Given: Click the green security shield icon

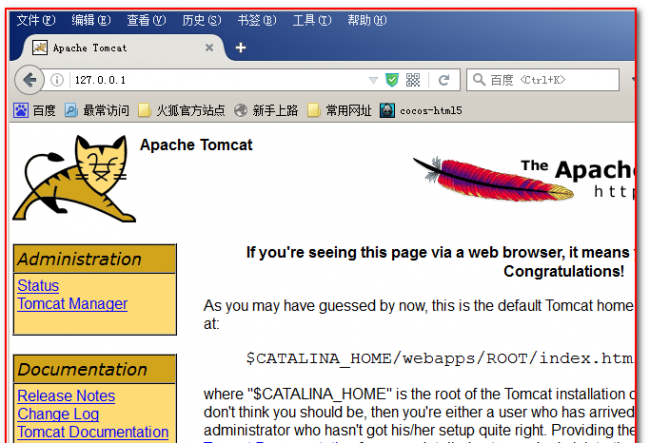Looking at the screenshot, I should (392, 80).
